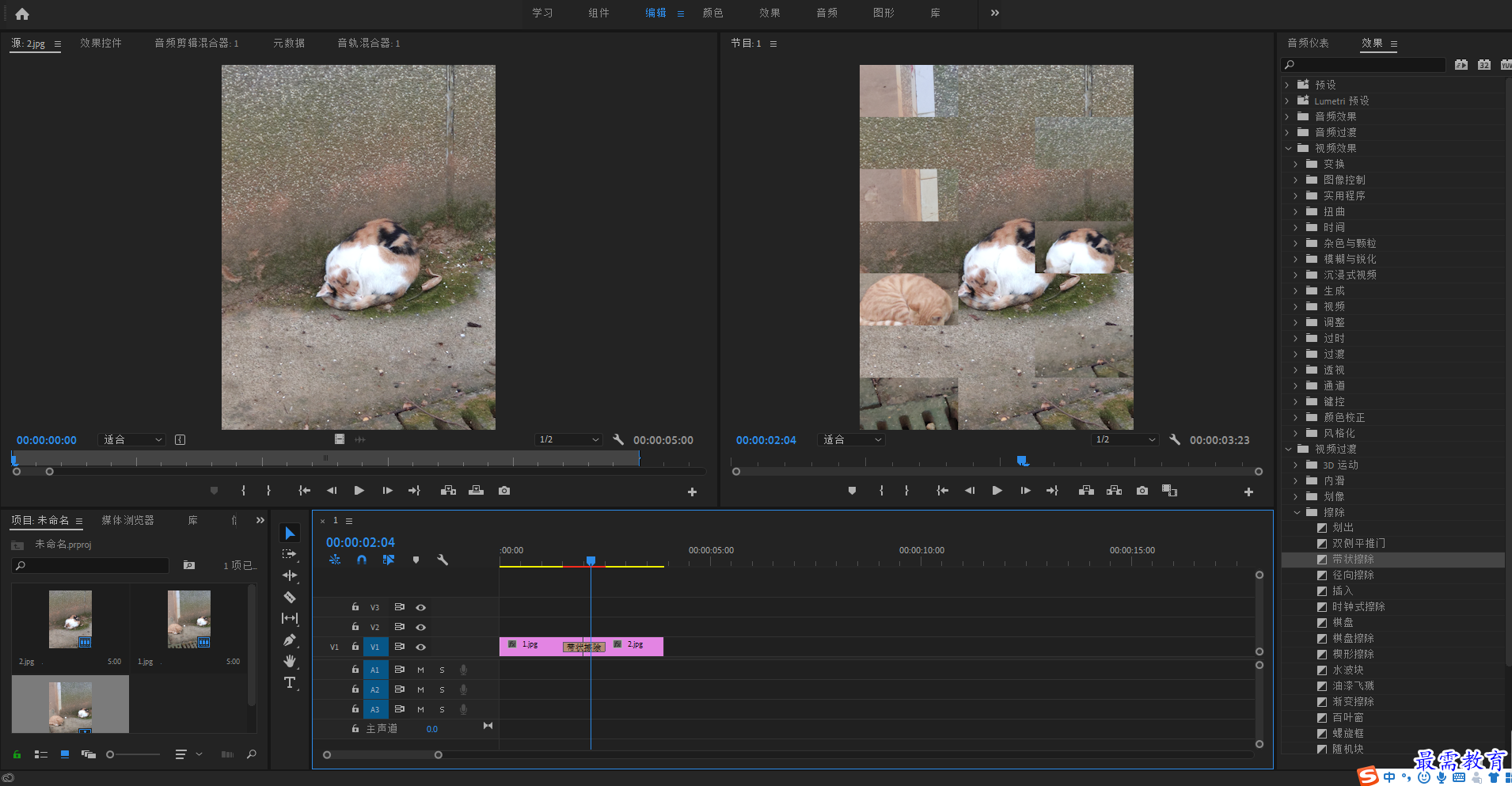Click the timeline playhead marker
This screenshot has width=1512, height=786.
(x=591, y=560)
